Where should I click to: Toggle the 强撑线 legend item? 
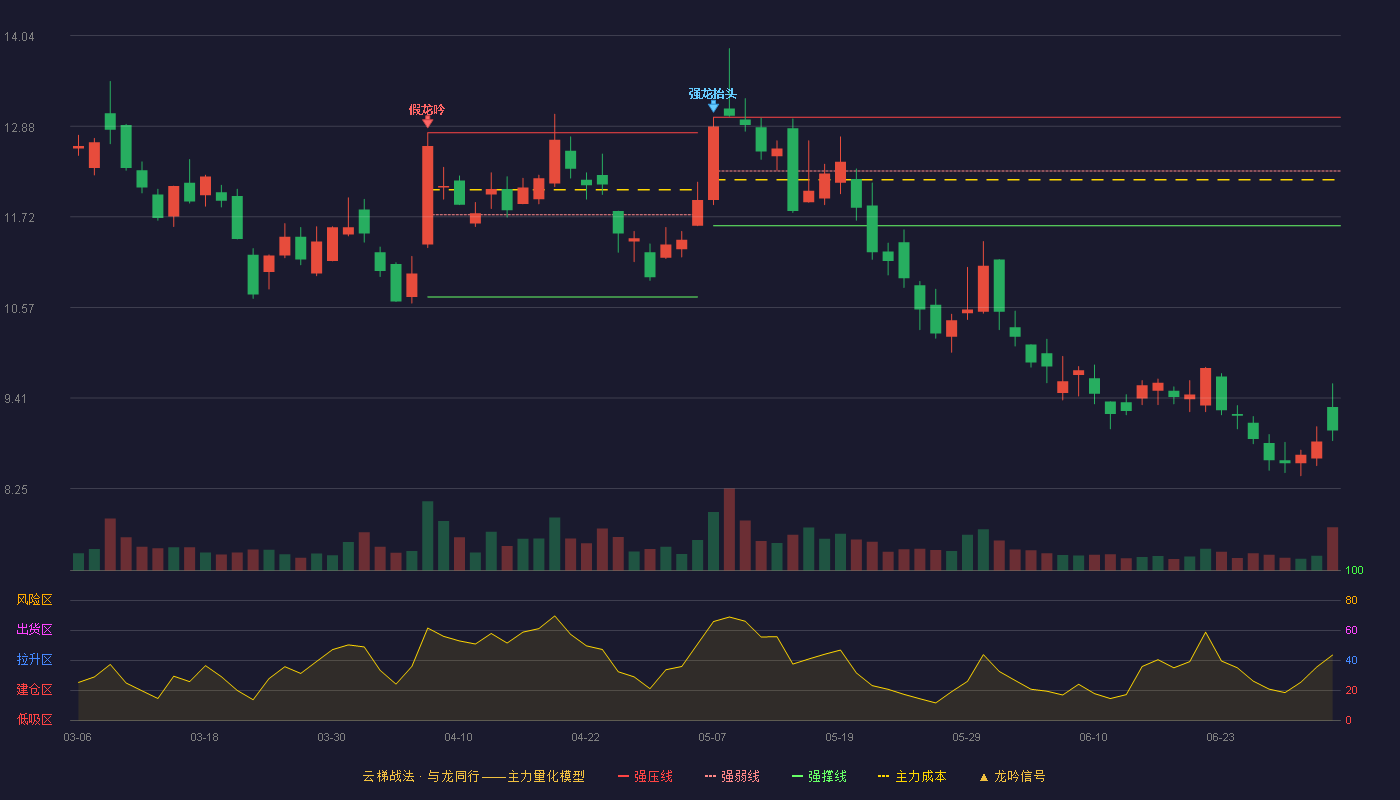tap(819, 776)
